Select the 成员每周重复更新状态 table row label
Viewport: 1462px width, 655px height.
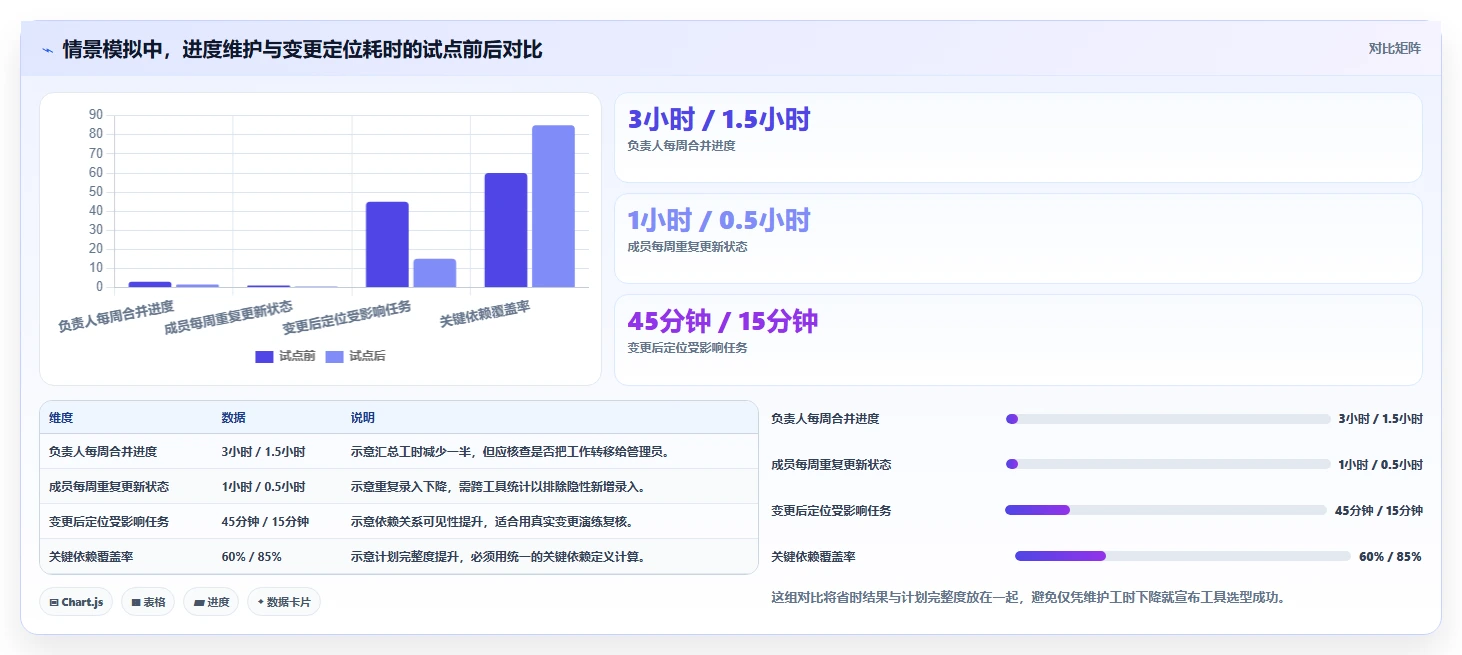click(109, 487)
